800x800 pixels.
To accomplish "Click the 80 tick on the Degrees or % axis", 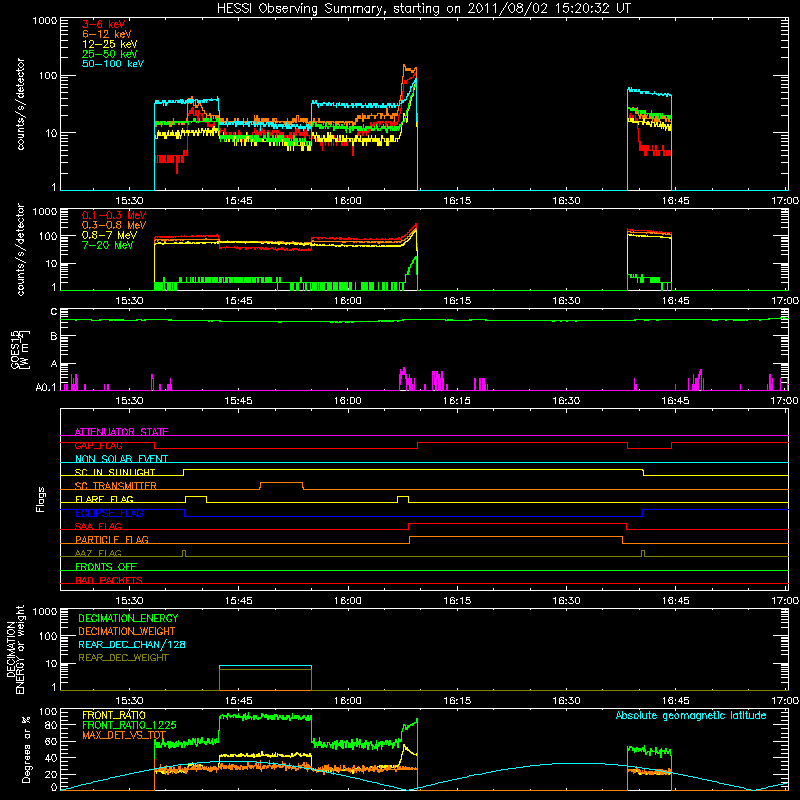I will (51, 725).
